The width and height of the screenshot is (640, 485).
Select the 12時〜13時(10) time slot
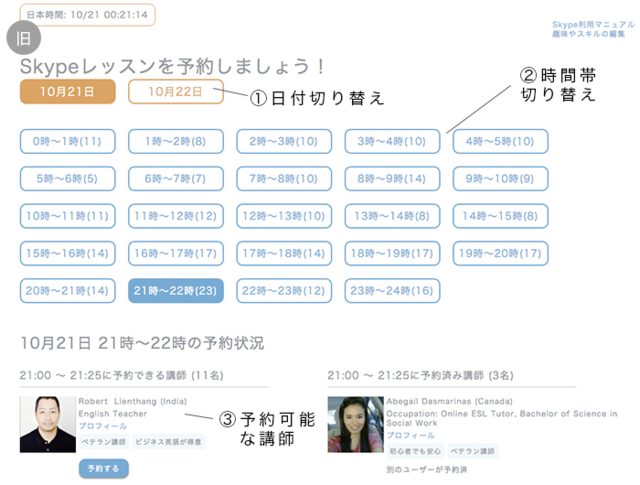[284, 216]
